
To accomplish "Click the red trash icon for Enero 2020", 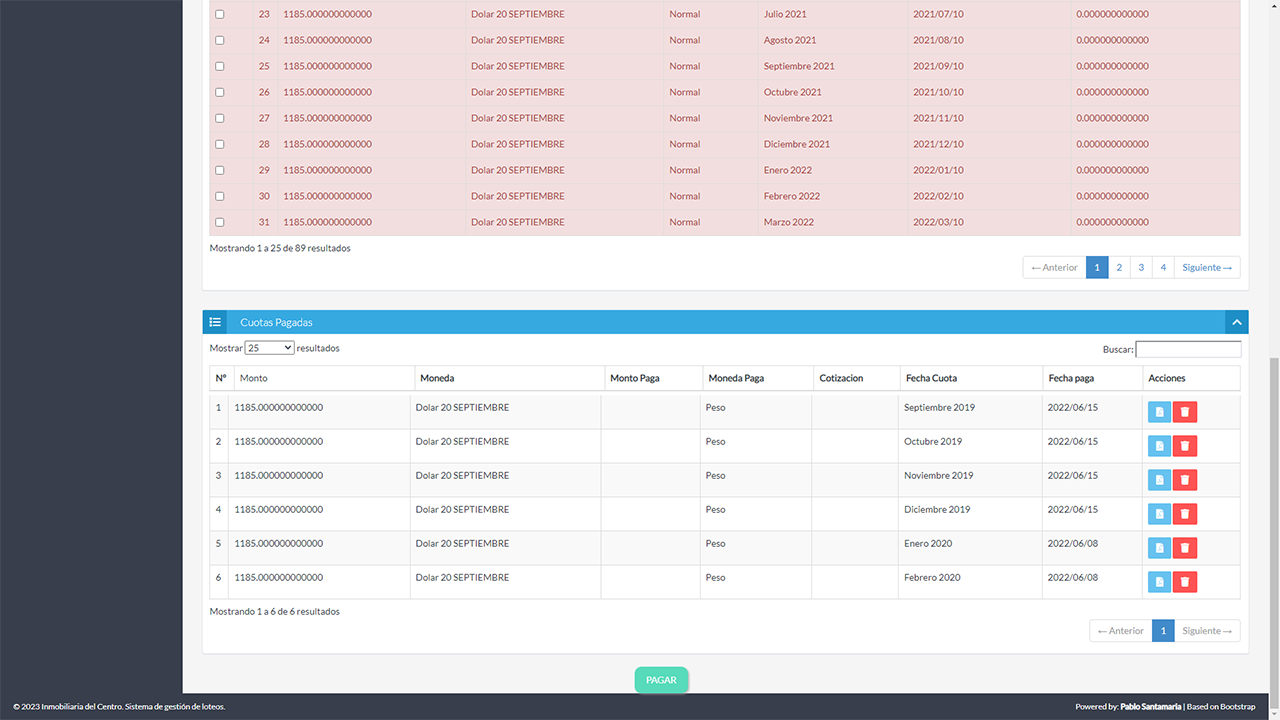I will [x=1185, y=548].
